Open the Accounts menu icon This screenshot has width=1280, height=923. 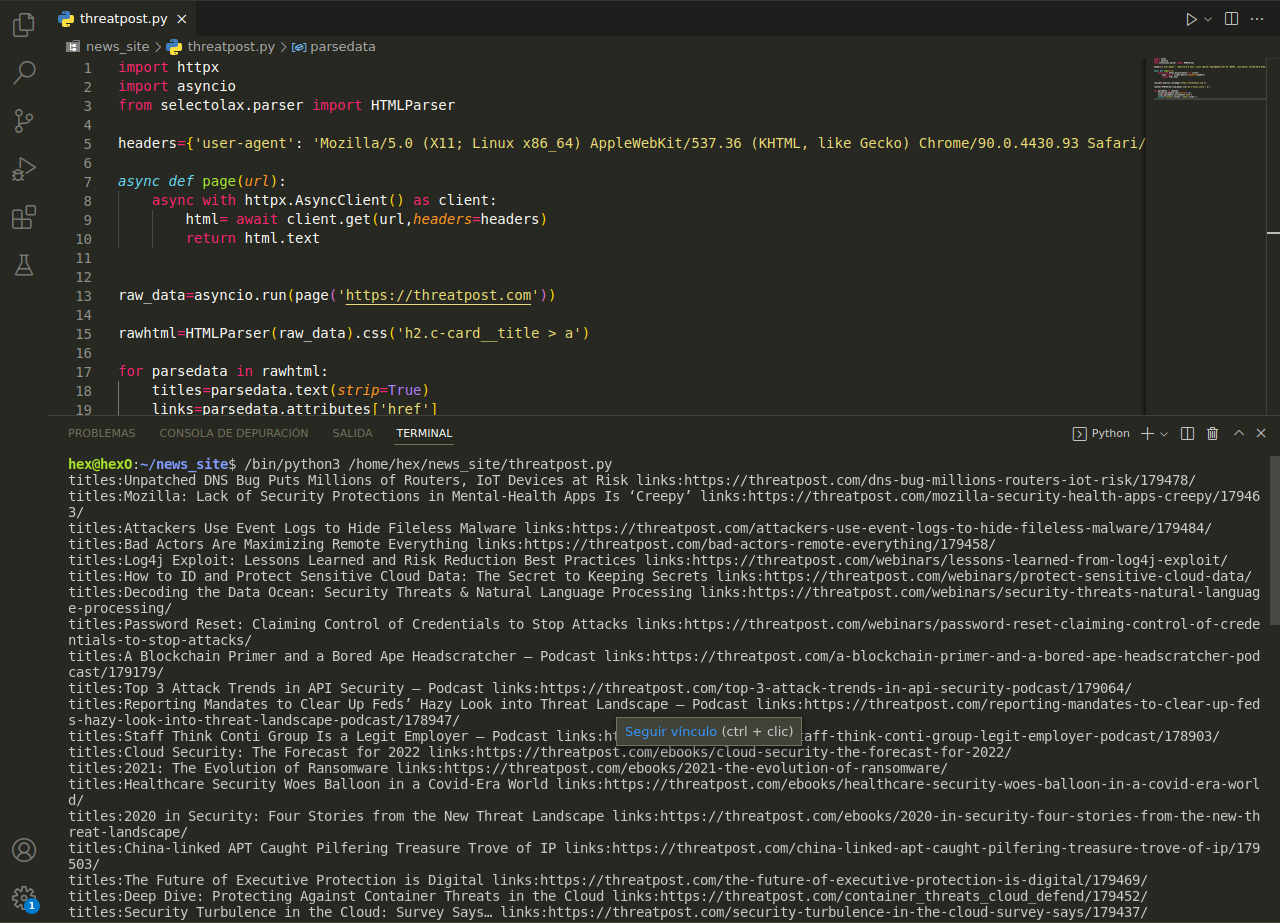pyautogui.click(x=24, y=850)
